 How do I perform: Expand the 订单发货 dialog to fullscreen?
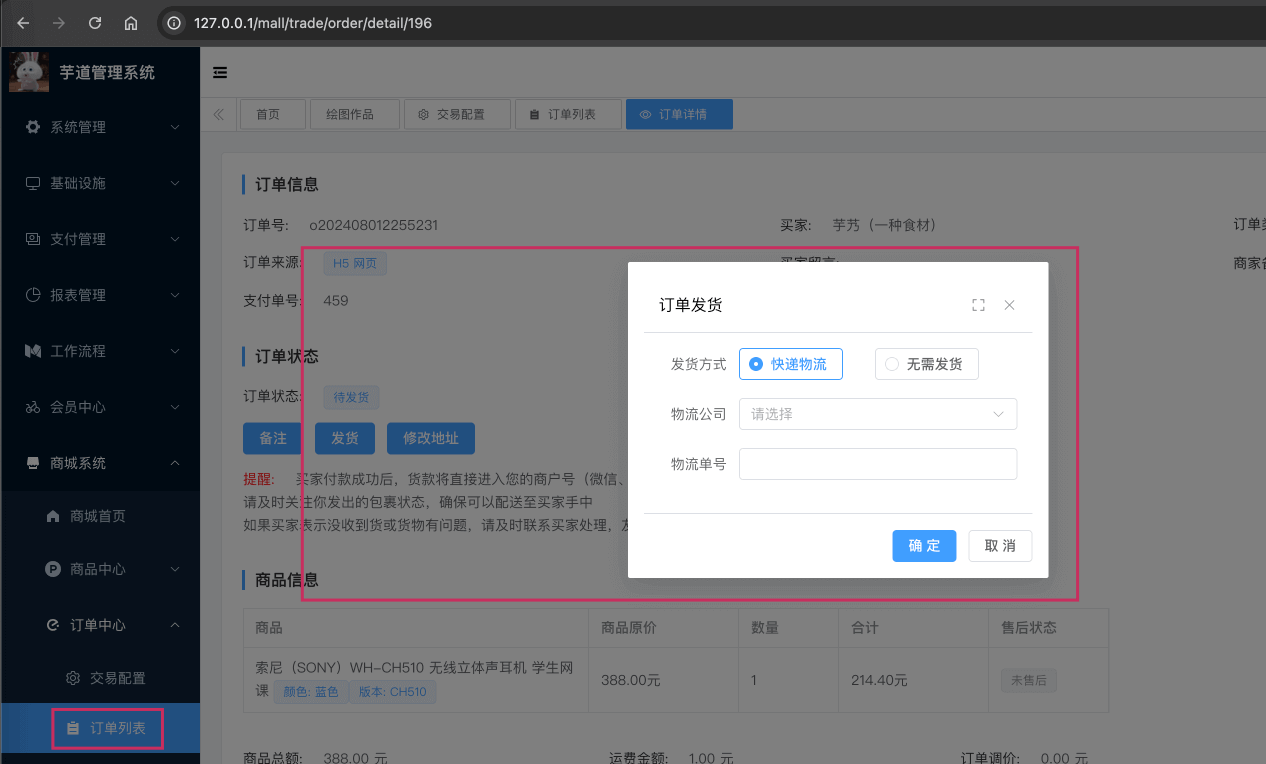point(978,304)
